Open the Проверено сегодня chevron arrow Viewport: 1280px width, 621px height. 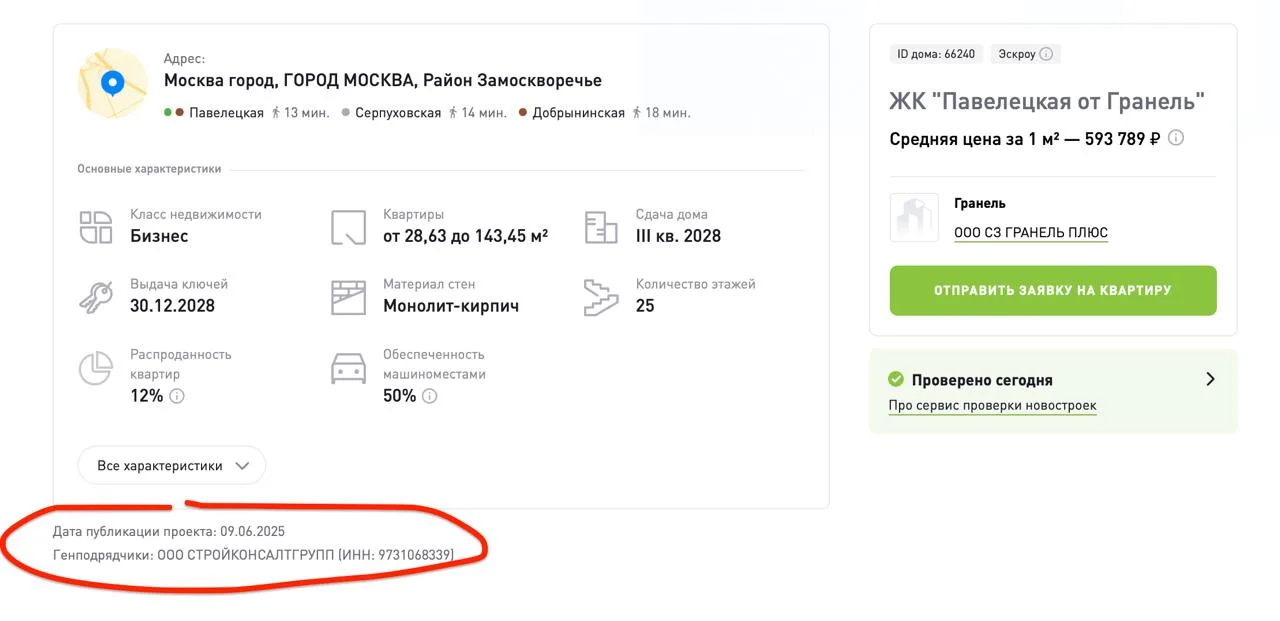click(1210, 379)
